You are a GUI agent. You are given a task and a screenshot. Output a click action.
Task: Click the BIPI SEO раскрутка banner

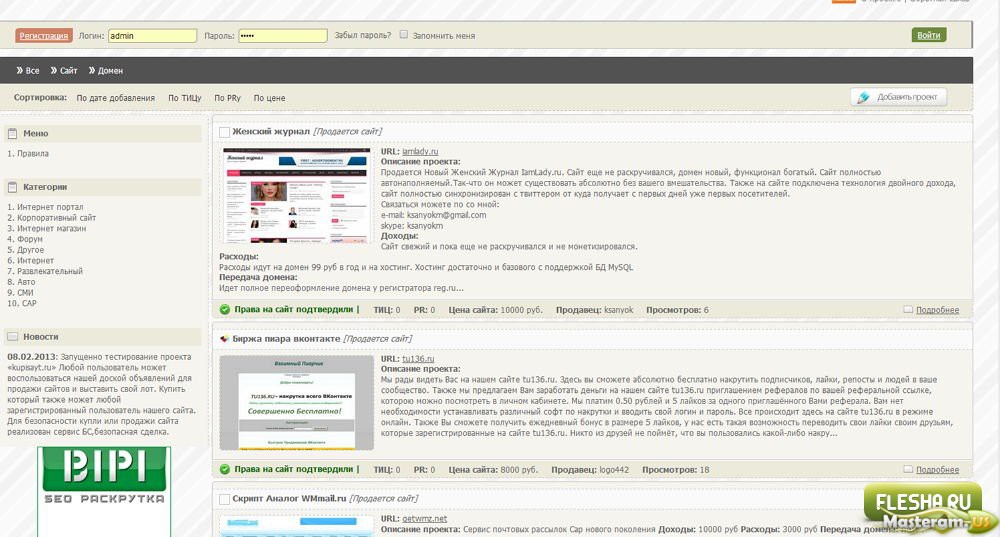104,491
